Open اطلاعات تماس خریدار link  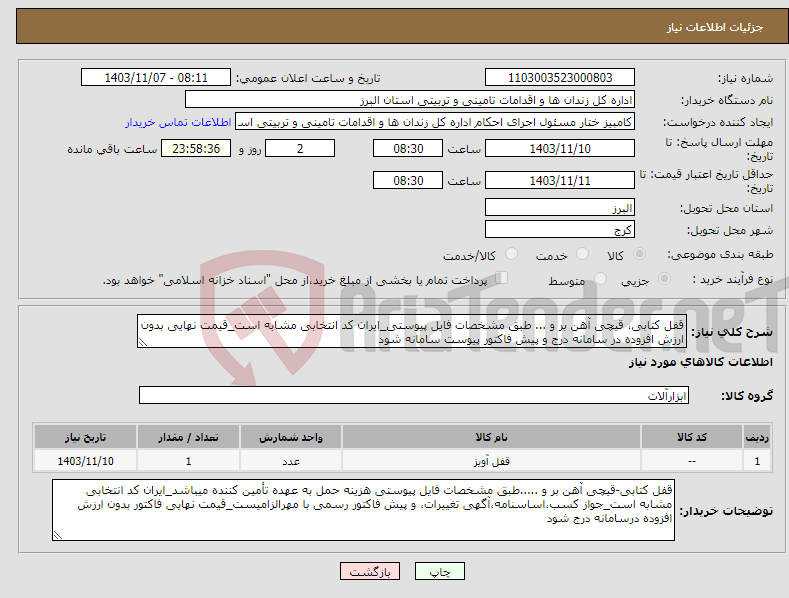(x=178, y=122)
